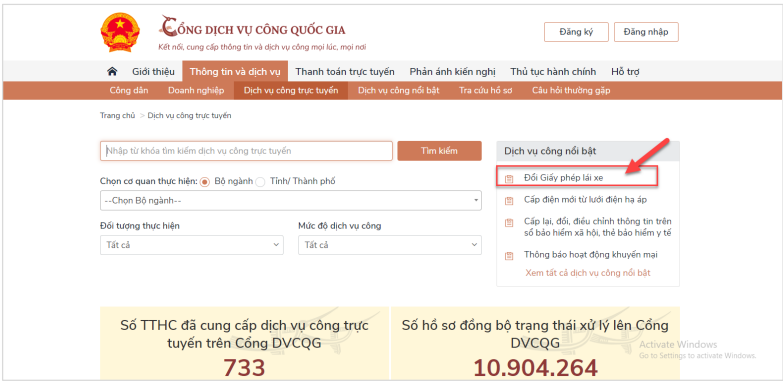Select Dịch vụ công trực tuyến submenu
The width and height of the screenshot is (783, 382).
click(291, 91)
